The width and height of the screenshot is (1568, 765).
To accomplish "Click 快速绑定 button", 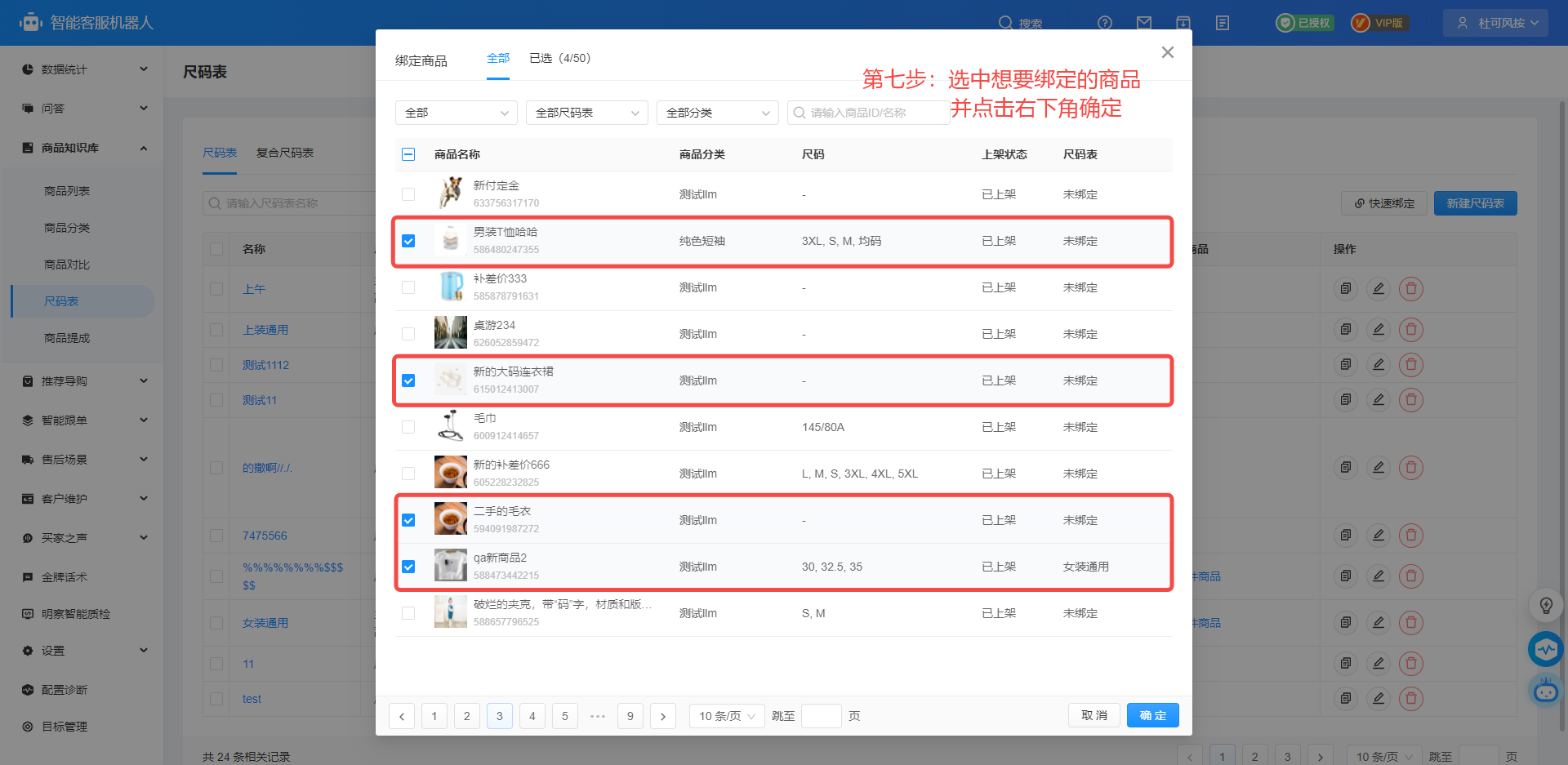I will point(1384,203).
